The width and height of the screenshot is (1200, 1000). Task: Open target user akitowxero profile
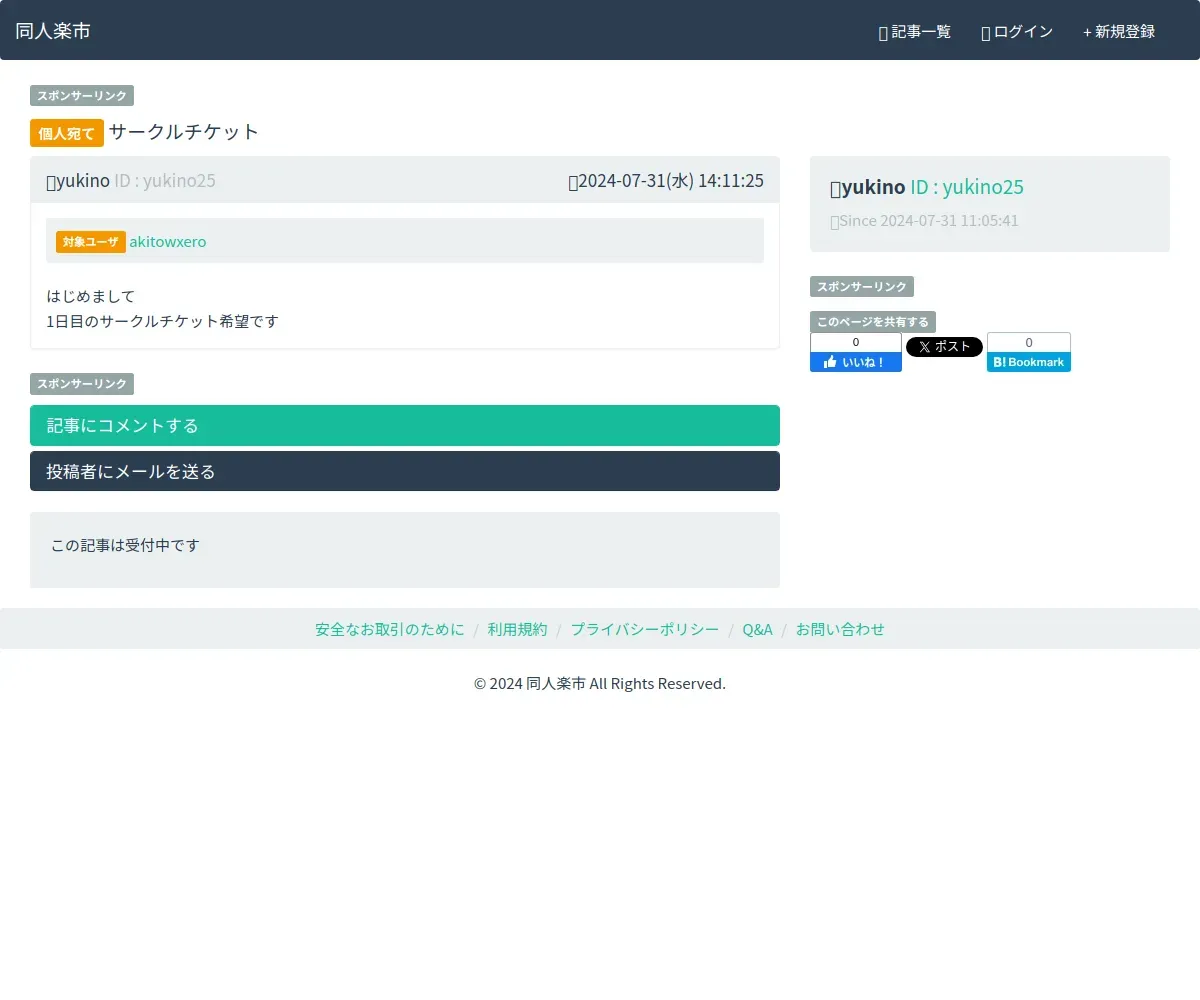168,241
